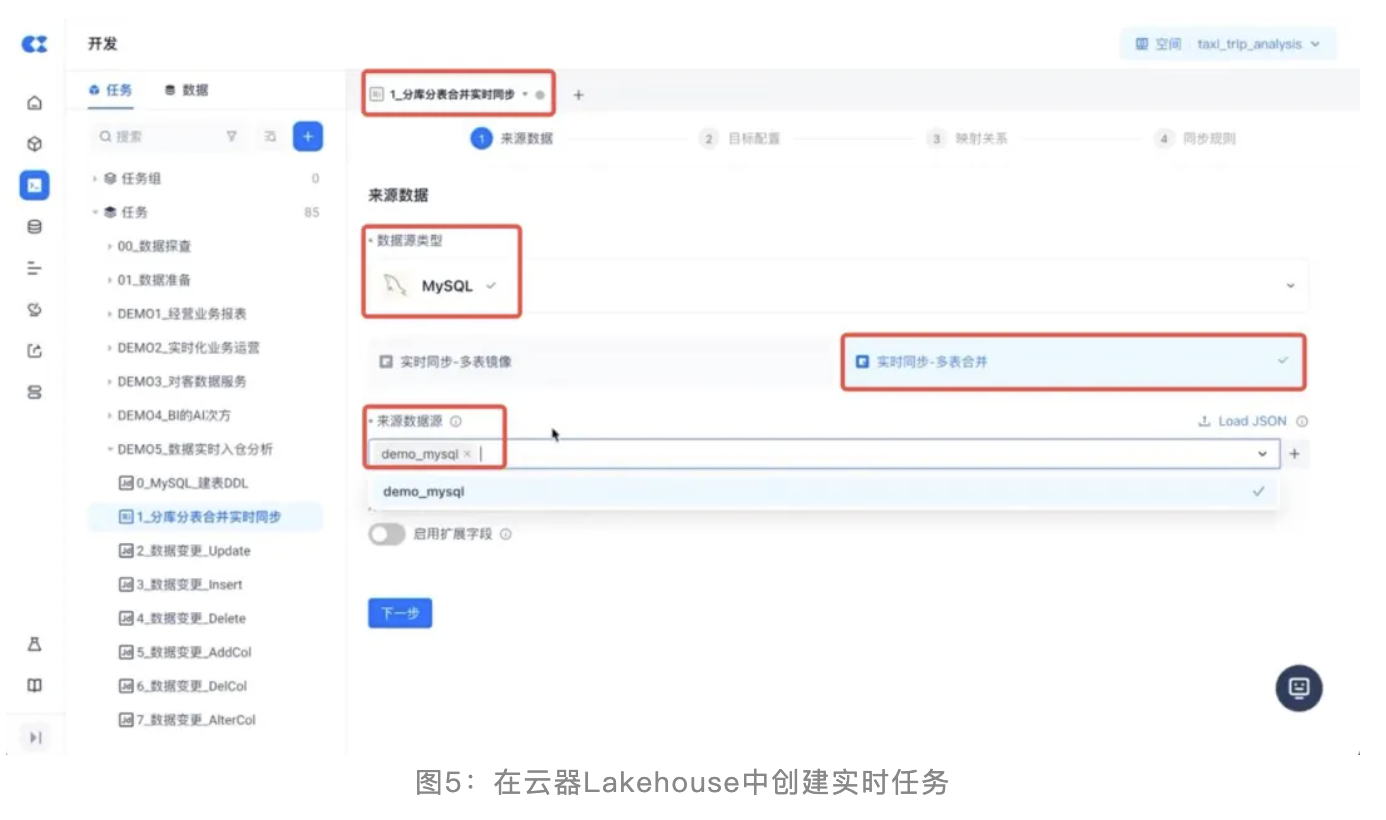This screenshot has width=1386, height=820.
Task: Enable the 启用扩展字段 toggle switch
Action: [387, 534]
